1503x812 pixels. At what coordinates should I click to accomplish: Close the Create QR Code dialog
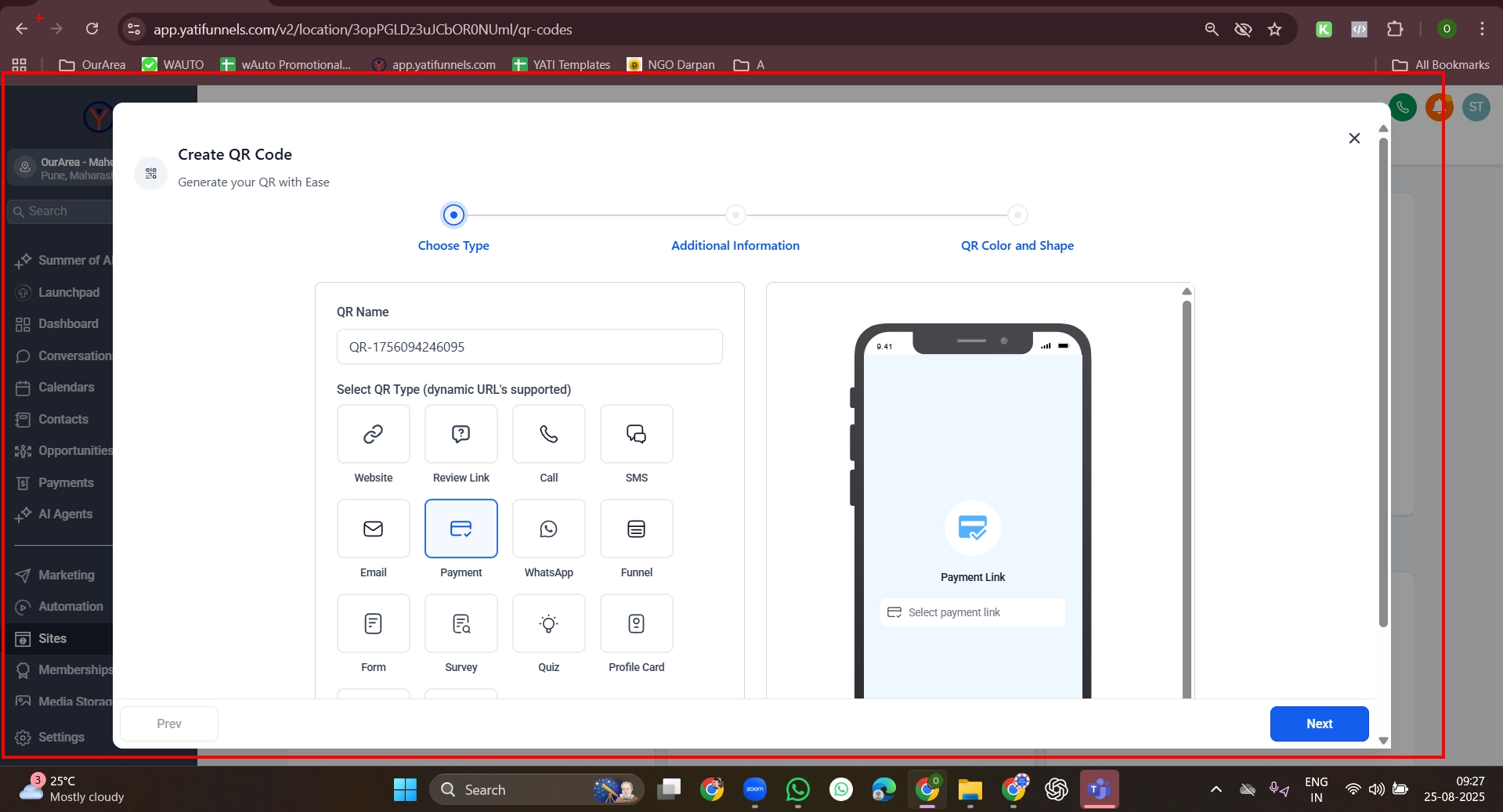click(1354, 139)
